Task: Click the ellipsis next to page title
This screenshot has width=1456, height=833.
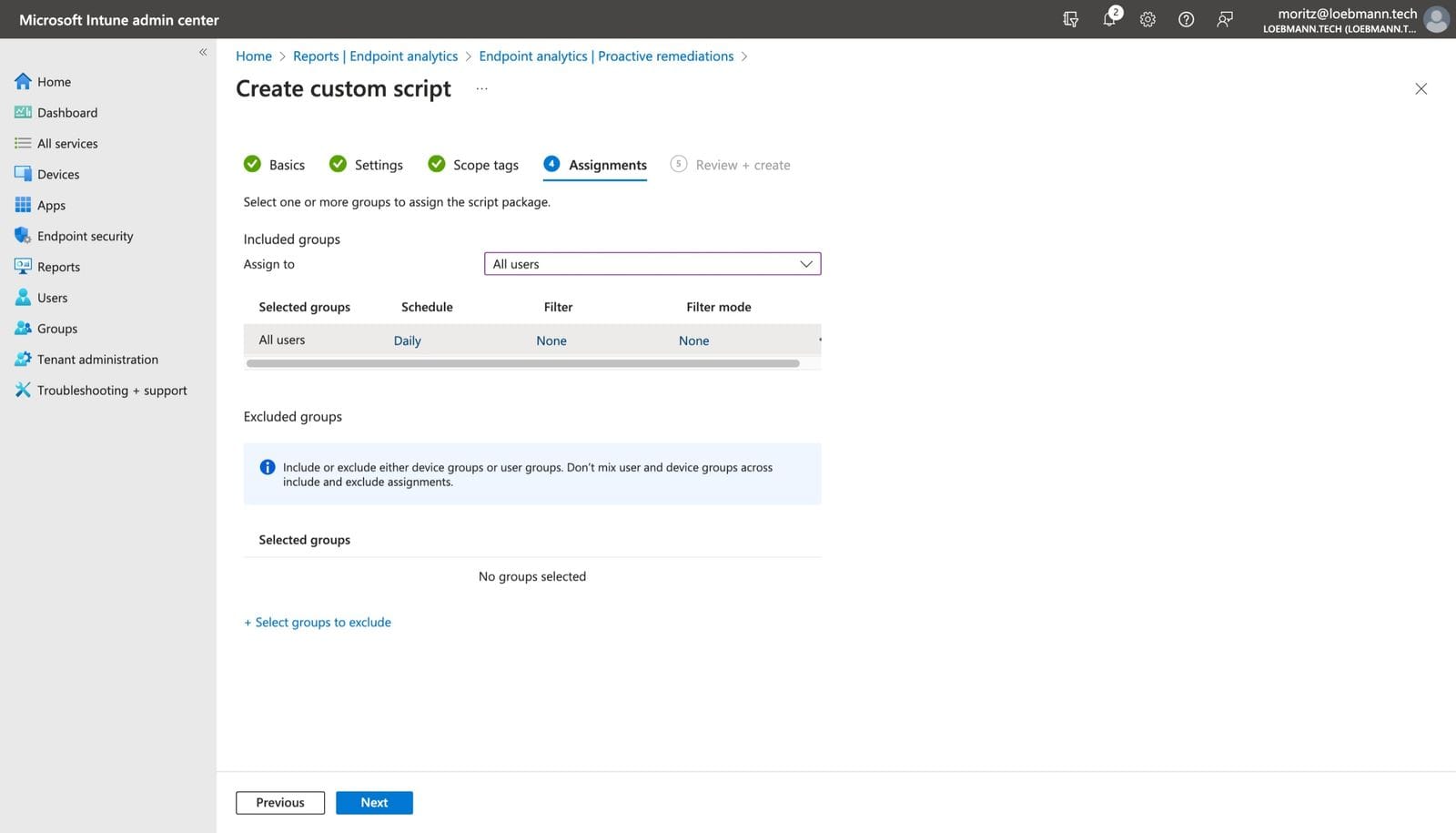Action: (x=481, y=88)
